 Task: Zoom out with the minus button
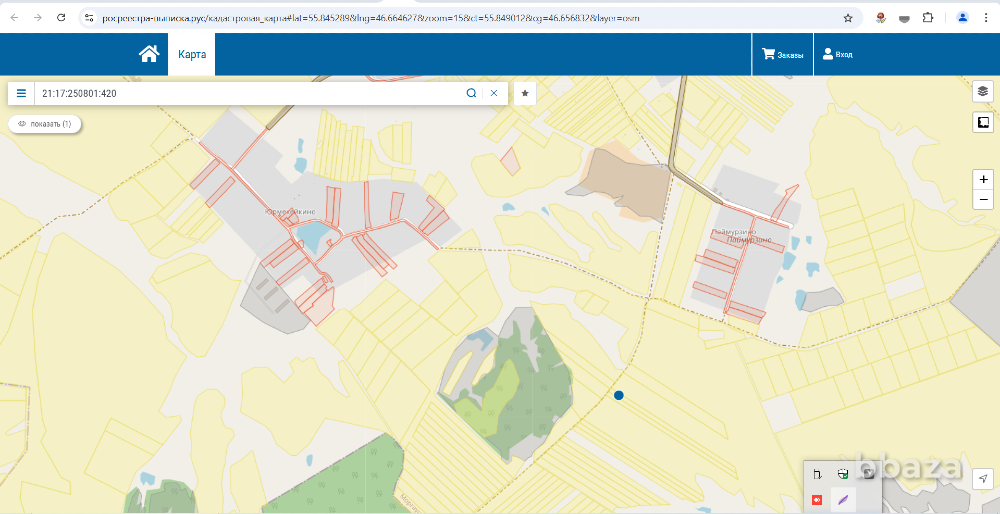pos(984,199)
